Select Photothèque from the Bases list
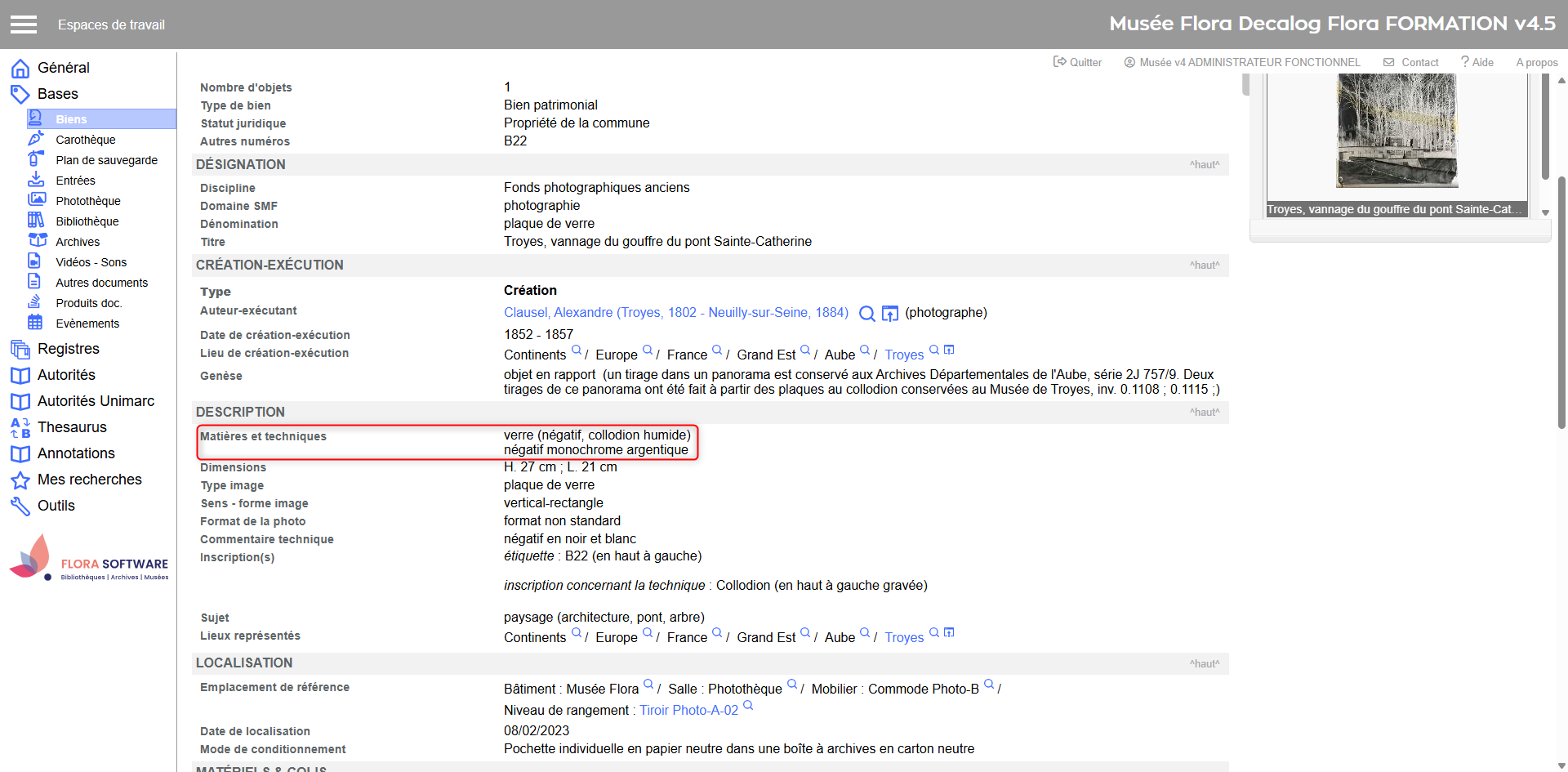Screen dimensions: 1568x772 click(x=87, y=201)
